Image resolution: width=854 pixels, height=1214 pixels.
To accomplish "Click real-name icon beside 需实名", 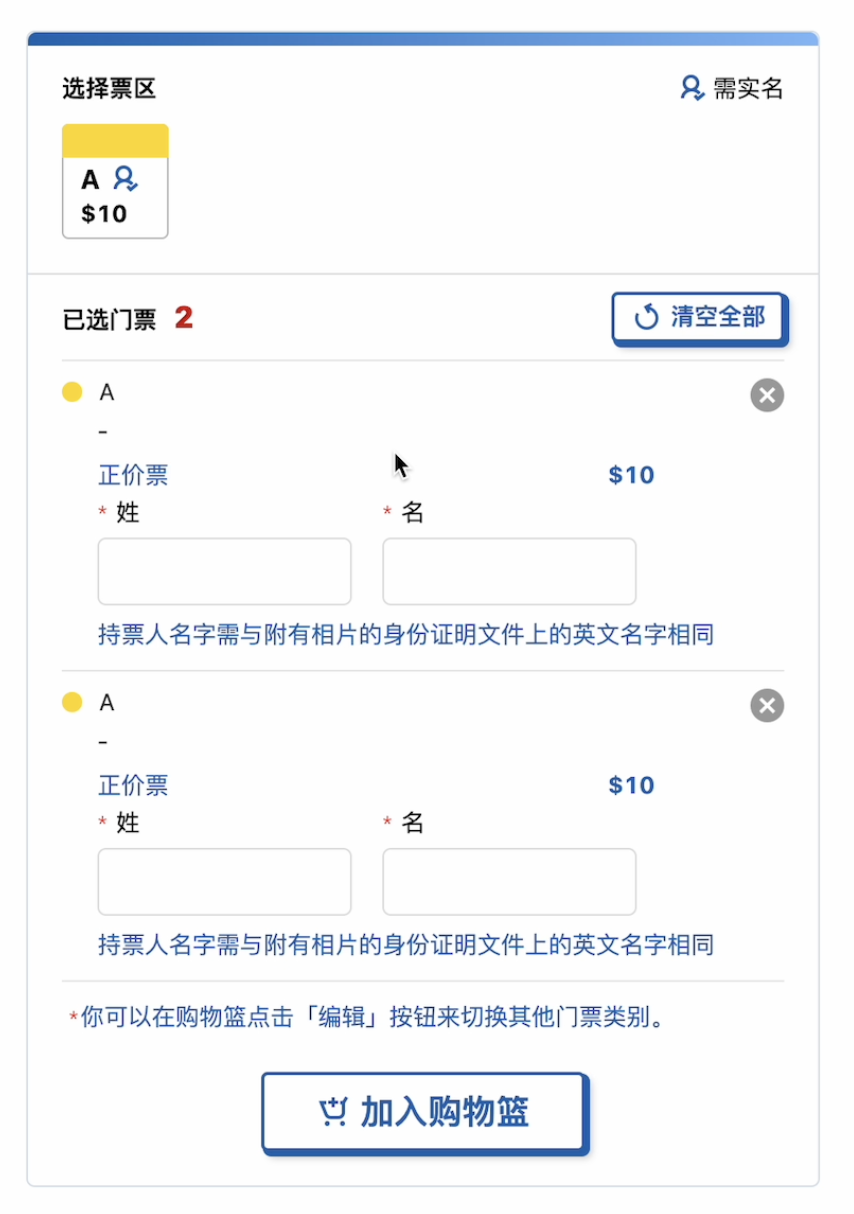I will point(692,88).
